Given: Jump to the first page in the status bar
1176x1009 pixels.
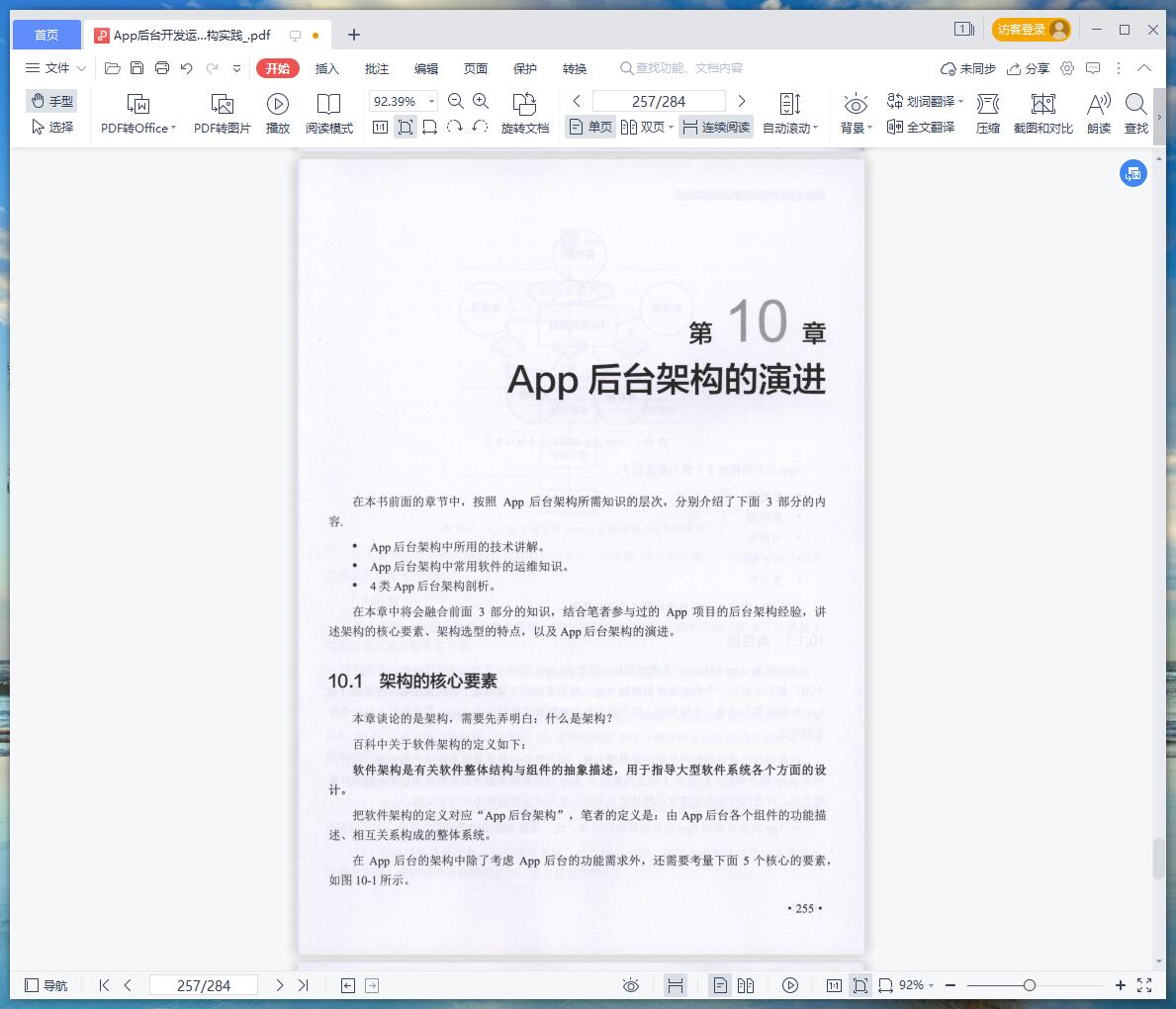Looking at the screenshot, I should click(104, 985).
